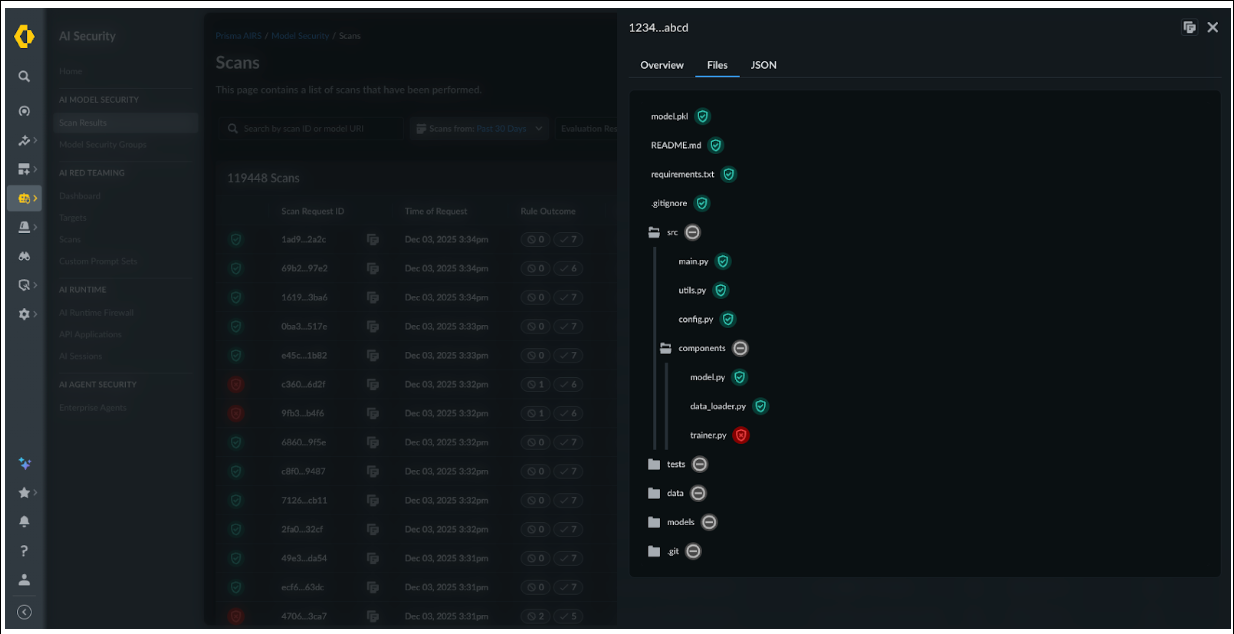Click the shield icon next to README.md

point(715,145)
